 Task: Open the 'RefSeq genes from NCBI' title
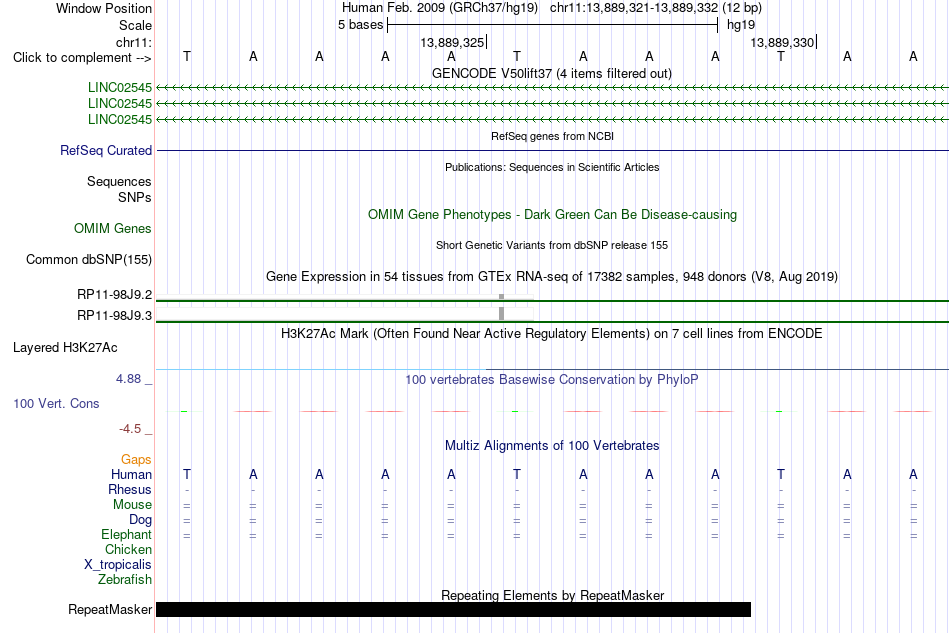552,136
